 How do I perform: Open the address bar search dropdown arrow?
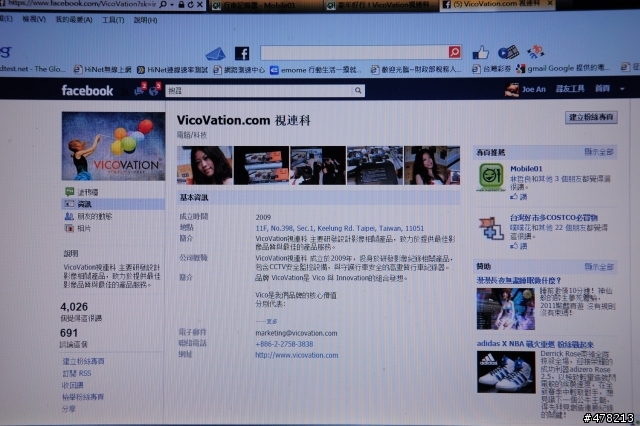coord(171,5)
